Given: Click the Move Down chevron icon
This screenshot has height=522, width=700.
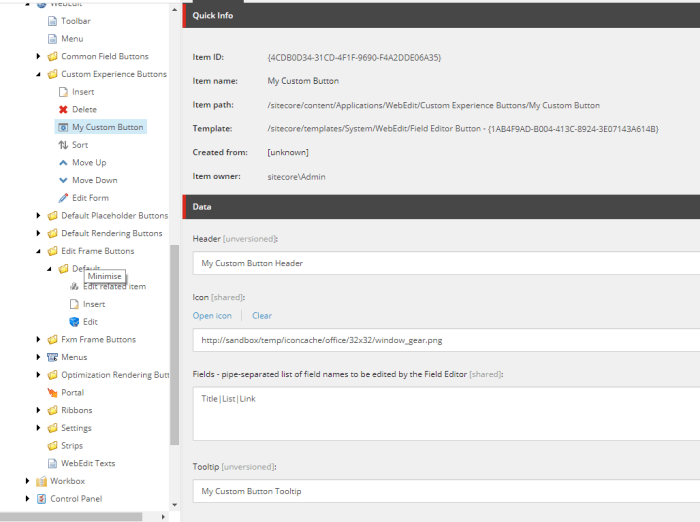Looking at the screenshot, I should pos(63,180).
